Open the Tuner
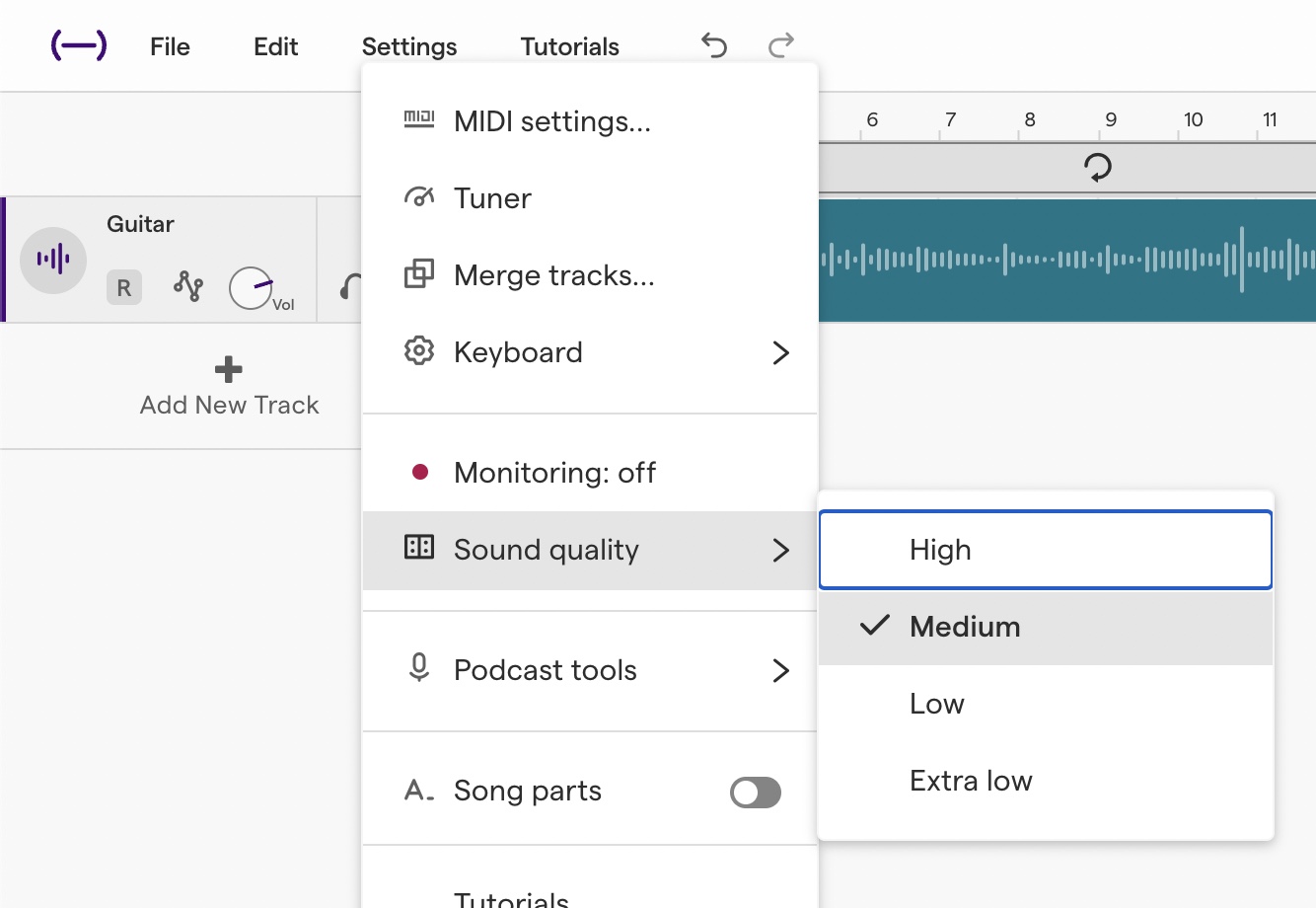 pos(491,198)
